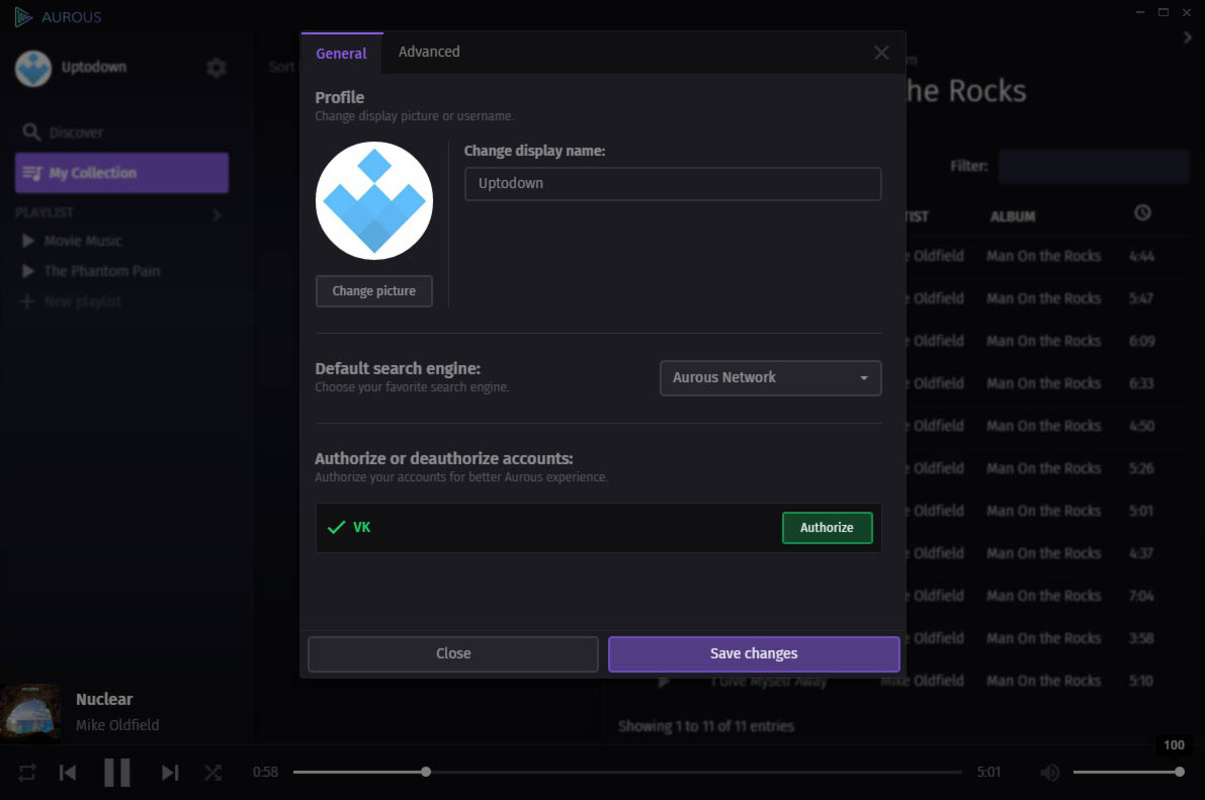
Task: Skip to the next track
Action: coord(169,771)
